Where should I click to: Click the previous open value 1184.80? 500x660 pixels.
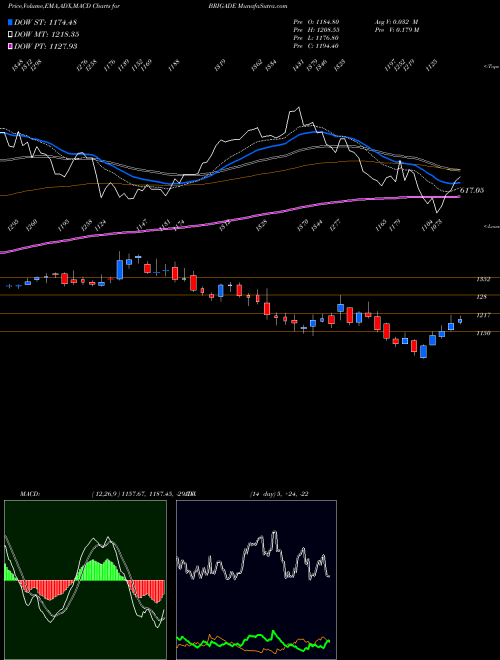[x=327, y=22]
